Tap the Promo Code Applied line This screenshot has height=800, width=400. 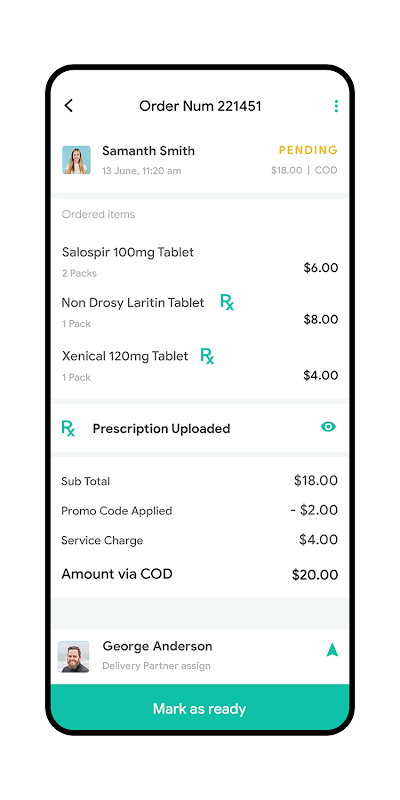pyautogui.click(x=200, y=510)
